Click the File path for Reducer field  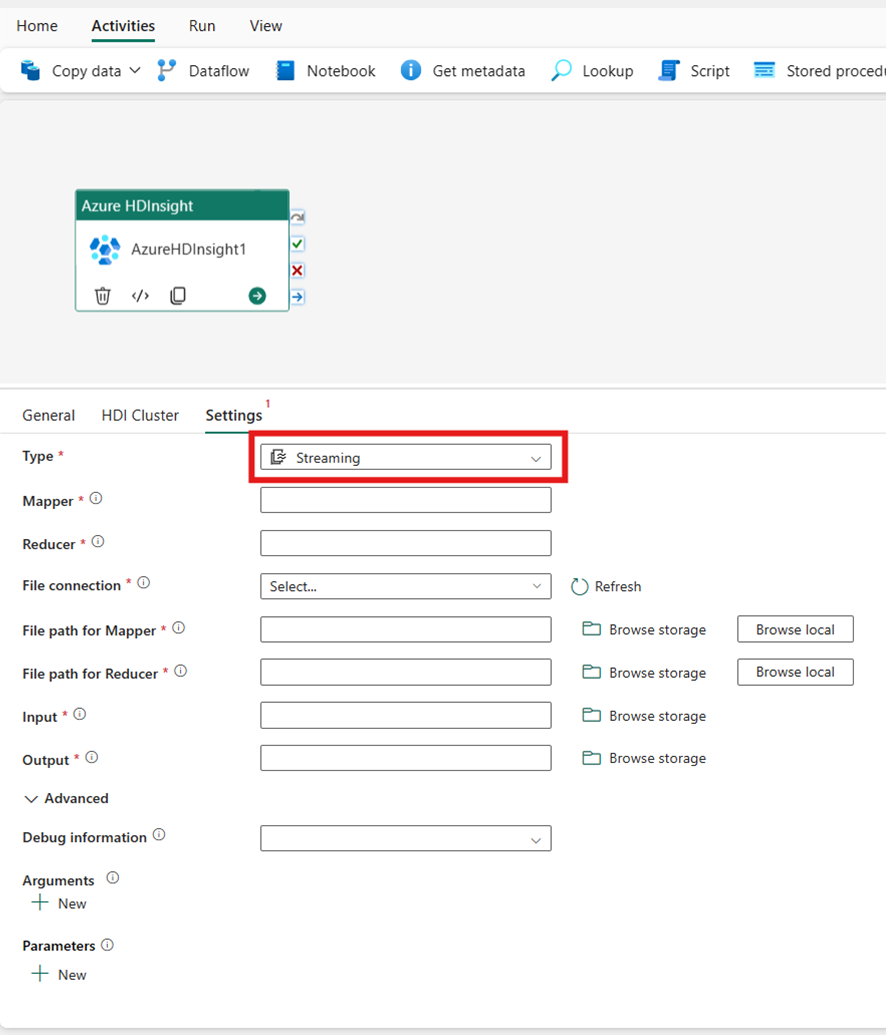tap(405, 672)
